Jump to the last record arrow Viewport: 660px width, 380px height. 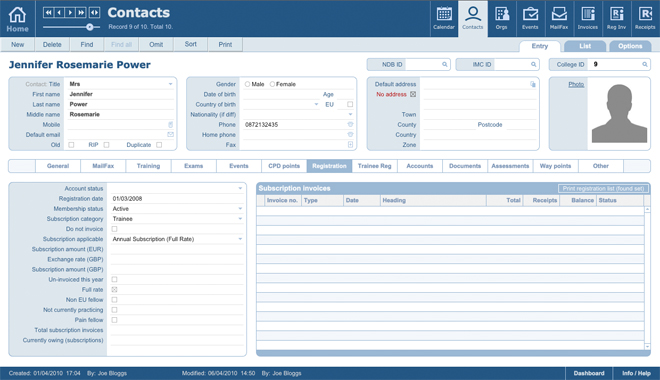click(80, 13)
